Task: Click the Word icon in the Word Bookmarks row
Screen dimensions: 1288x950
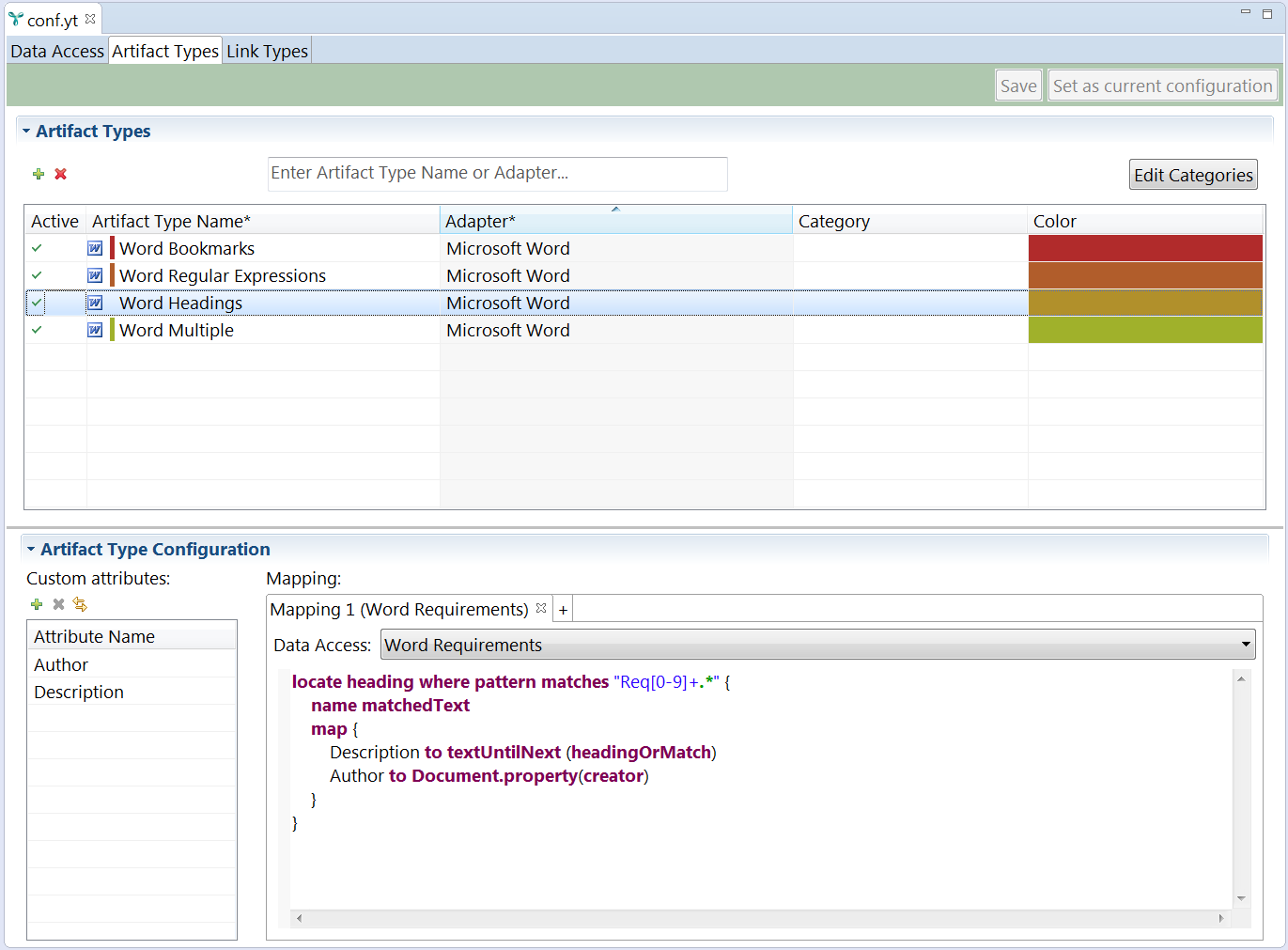Action: coord(95,248)
